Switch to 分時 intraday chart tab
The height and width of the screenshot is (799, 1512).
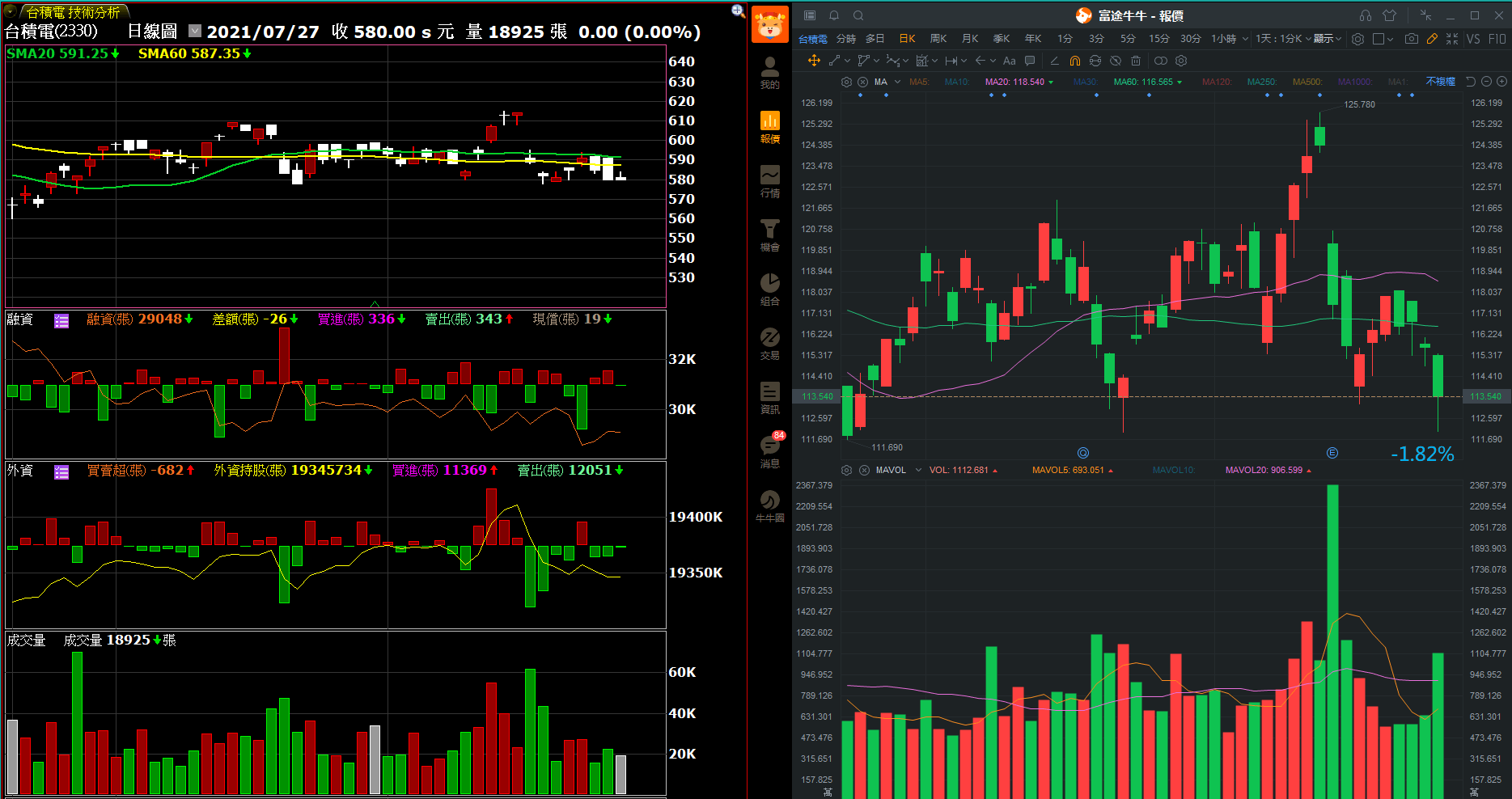click(x=845, y=39)
